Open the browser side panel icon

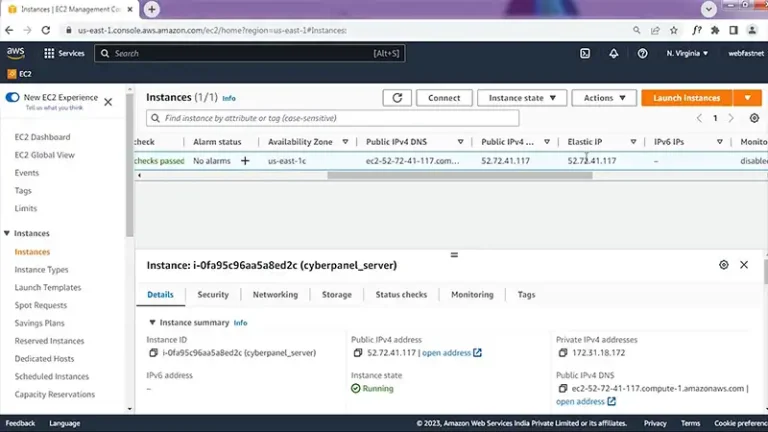(733, 30)
